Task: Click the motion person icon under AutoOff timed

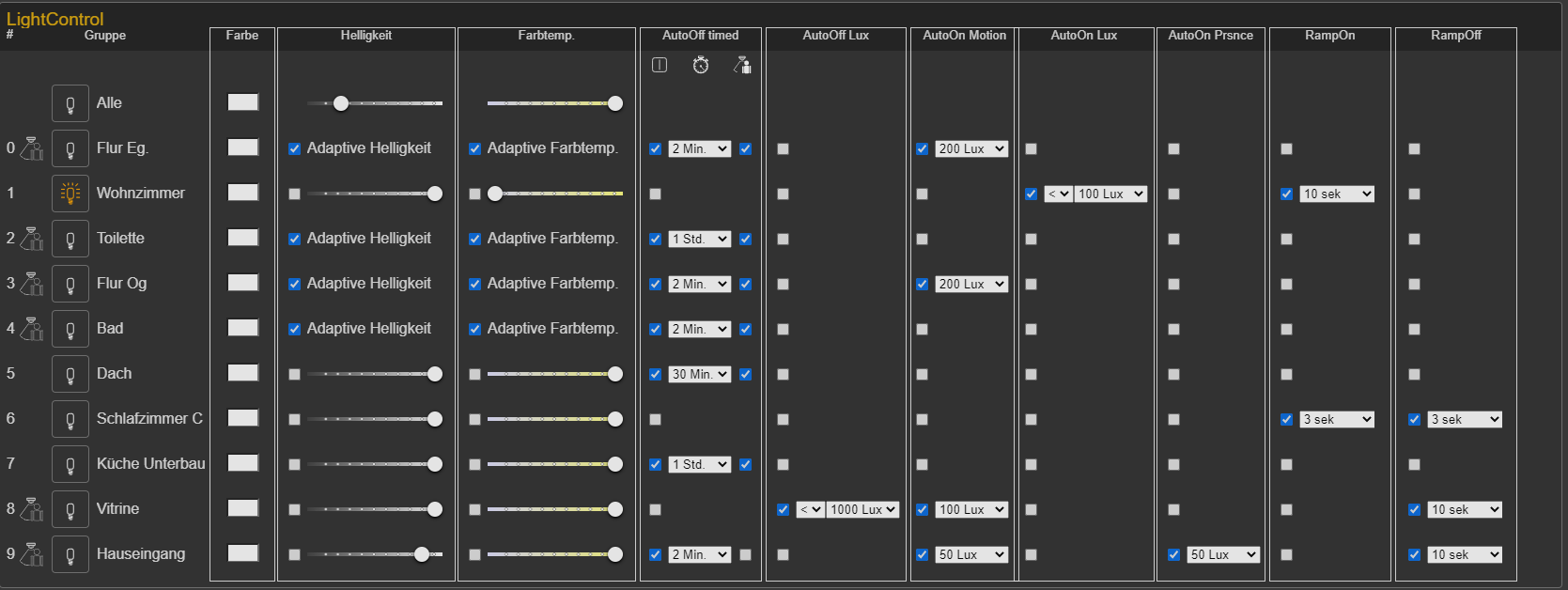Action: (742, 65)
